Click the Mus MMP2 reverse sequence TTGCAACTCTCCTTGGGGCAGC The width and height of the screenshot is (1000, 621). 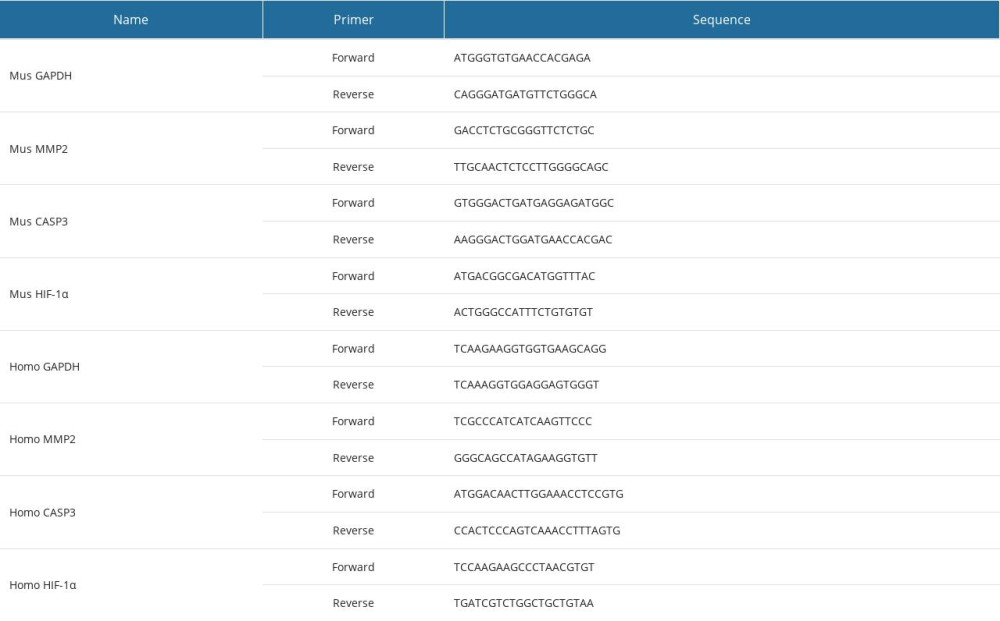tap(531, 167)
